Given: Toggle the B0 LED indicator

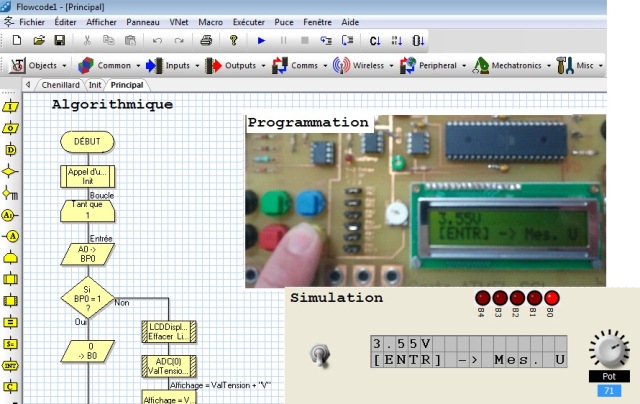Looking at the screenshot, I should [550, 298].
